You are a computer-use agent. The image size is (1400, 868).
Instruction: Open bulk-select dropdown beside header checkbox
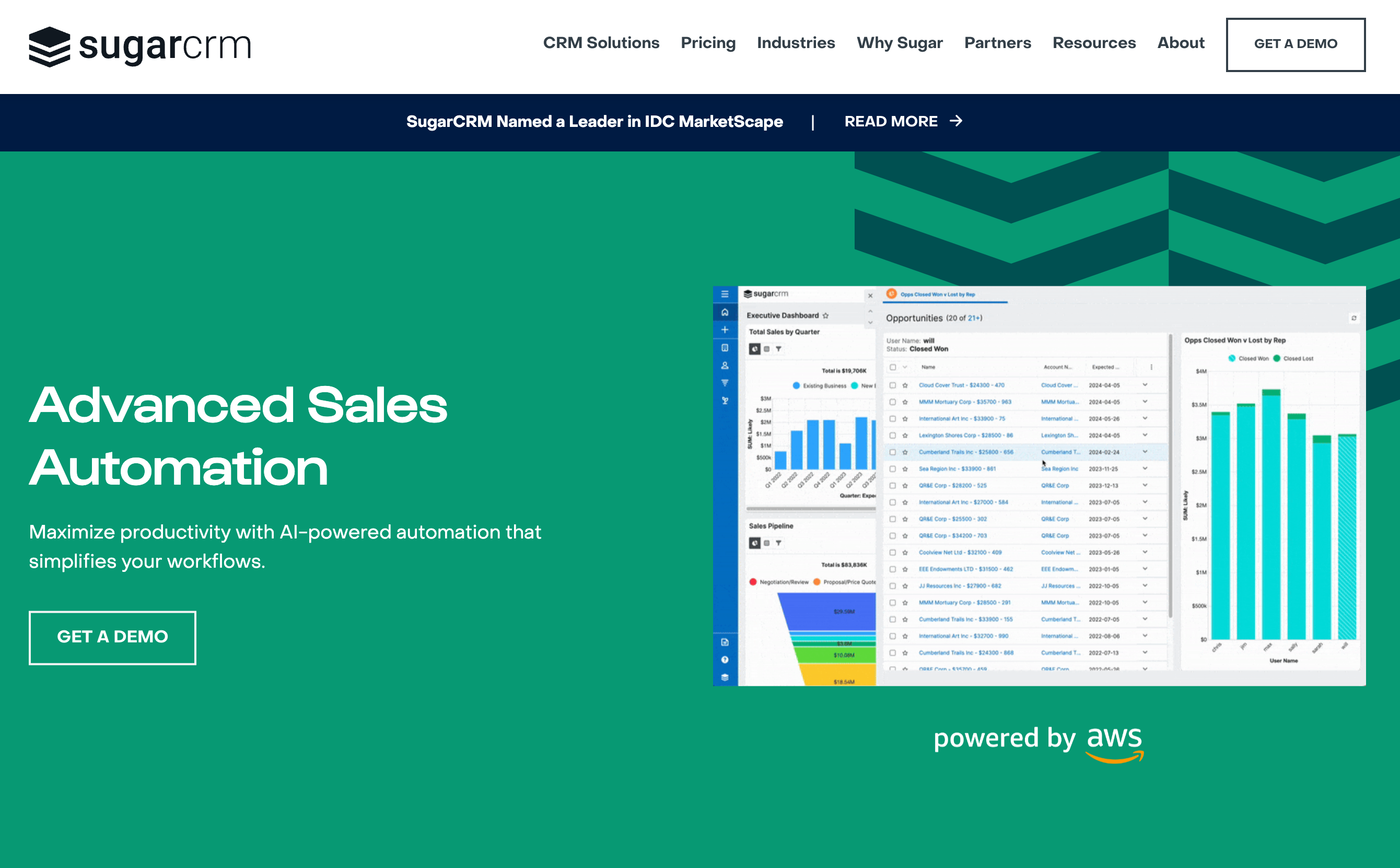tap(905, 367)
